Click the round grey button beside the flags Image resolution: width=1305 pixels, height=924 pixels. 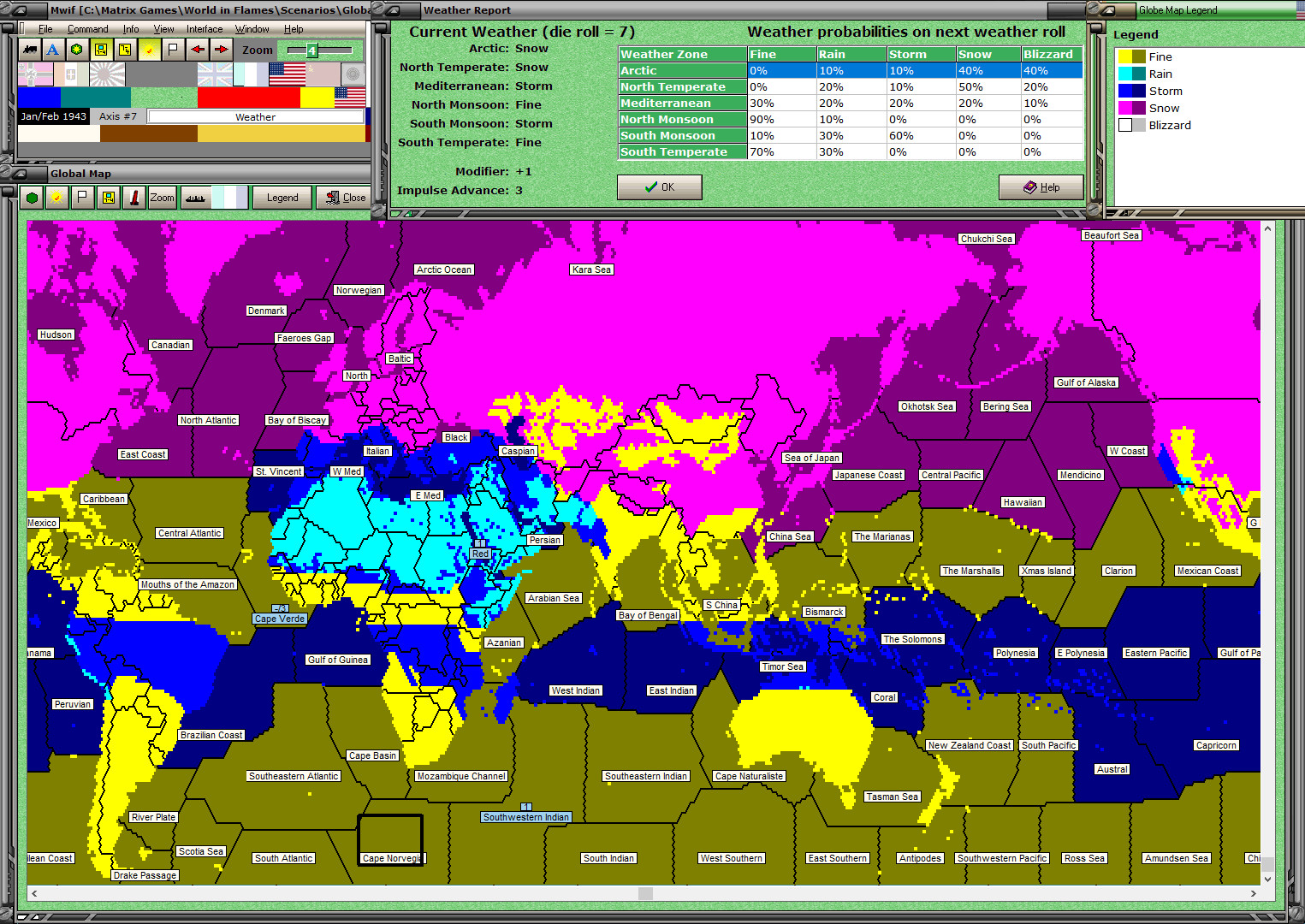[x=353, y=74]
